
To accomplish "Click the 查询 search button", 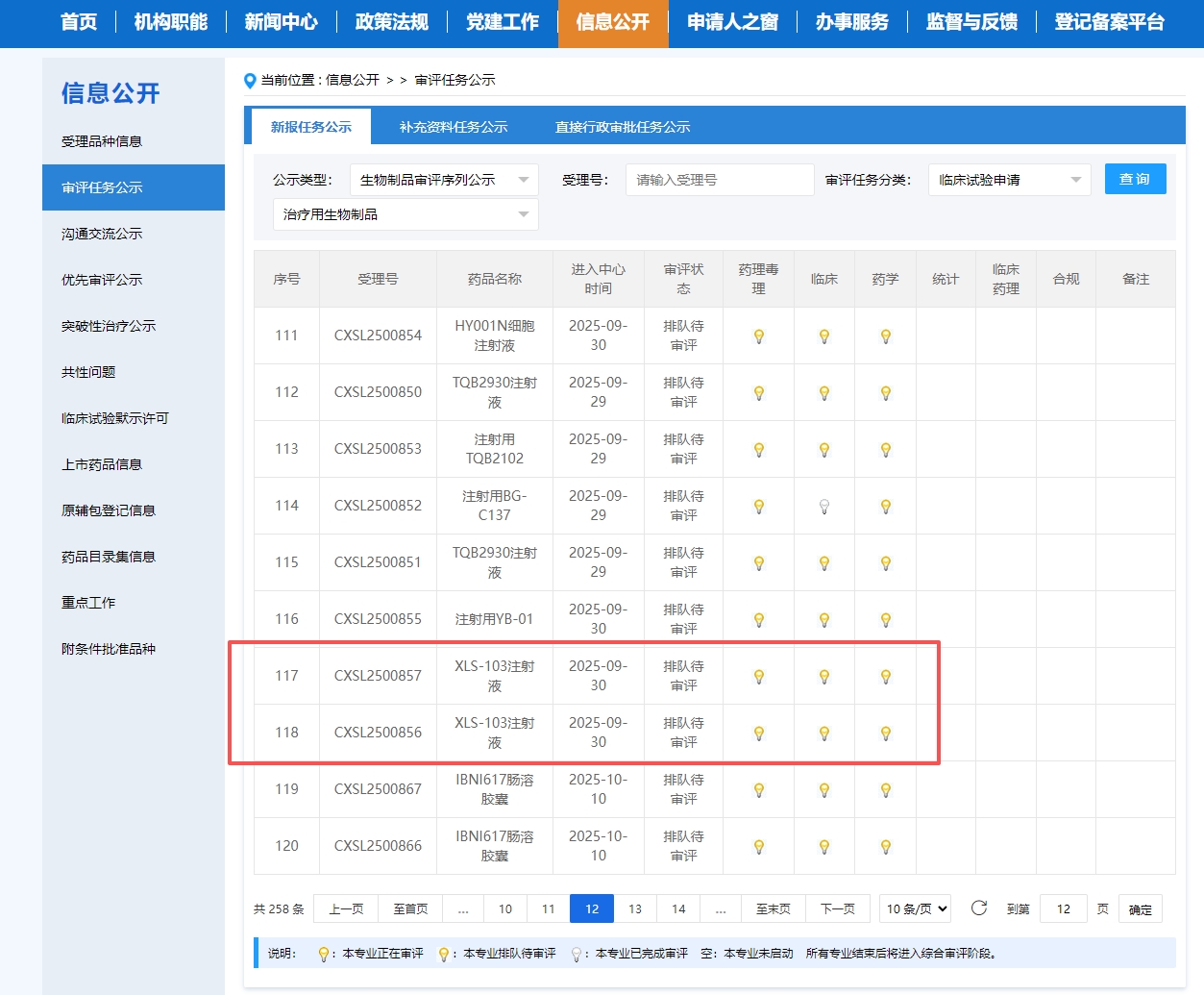I will coord(1135,179).
